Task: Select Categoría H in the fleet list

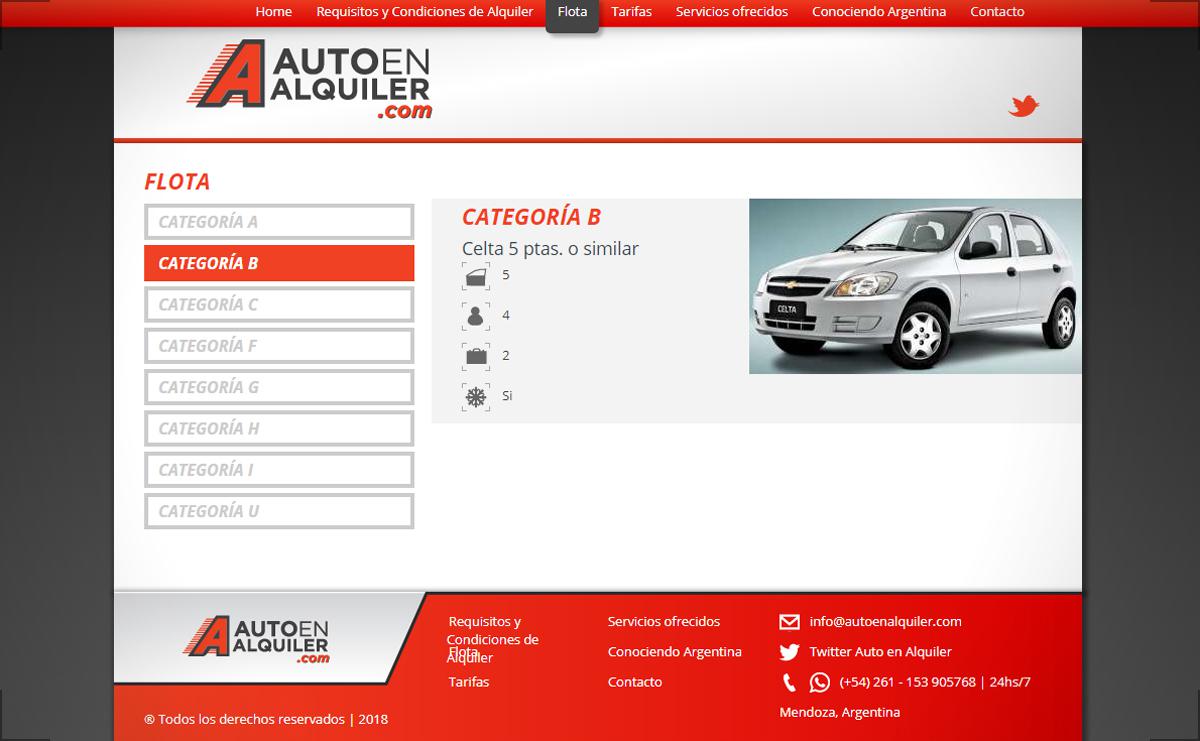Action: click(x=279, y=429)
